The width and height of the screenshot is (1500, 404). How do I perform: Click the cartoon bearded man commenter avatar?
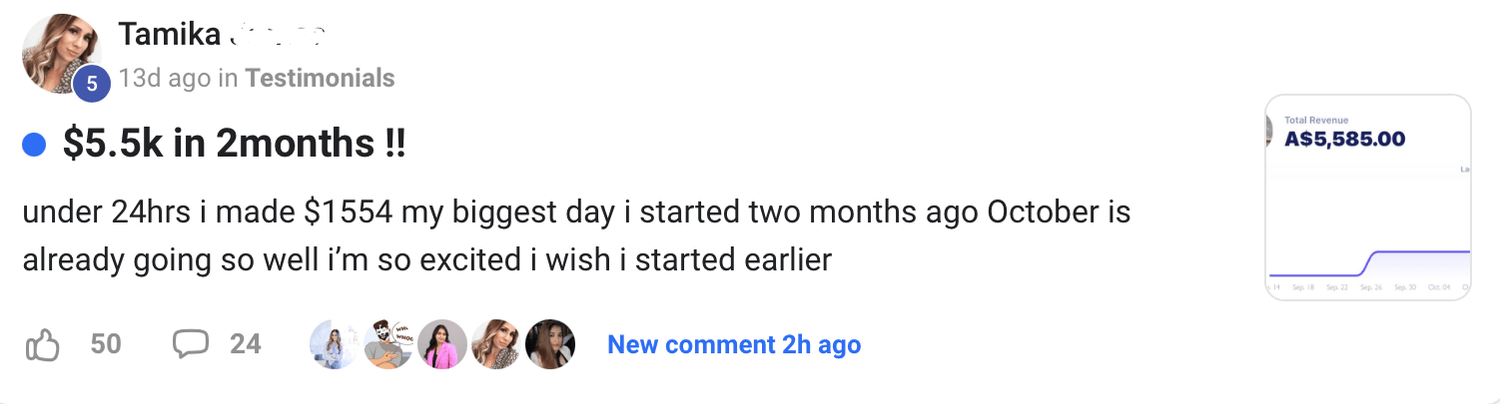tap(387, 345)
